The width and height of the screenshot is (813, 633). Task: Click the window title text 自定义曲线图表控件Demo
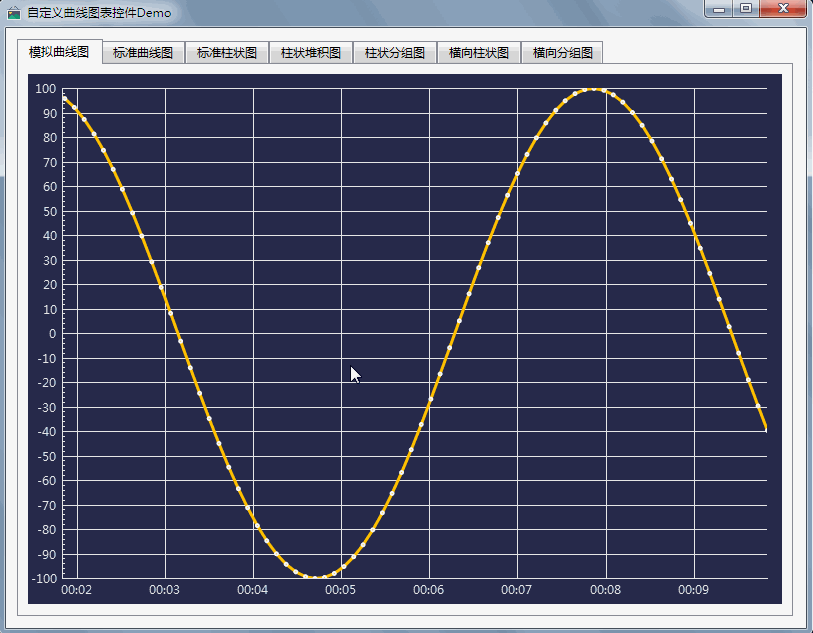pyautogui.click(x=100, y=11)
